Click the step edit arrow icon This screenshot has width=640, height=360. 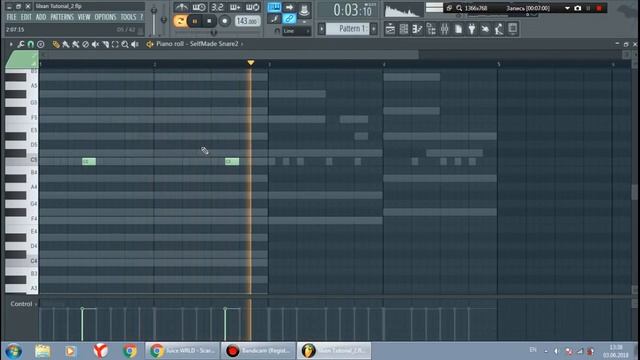(289, 7)
